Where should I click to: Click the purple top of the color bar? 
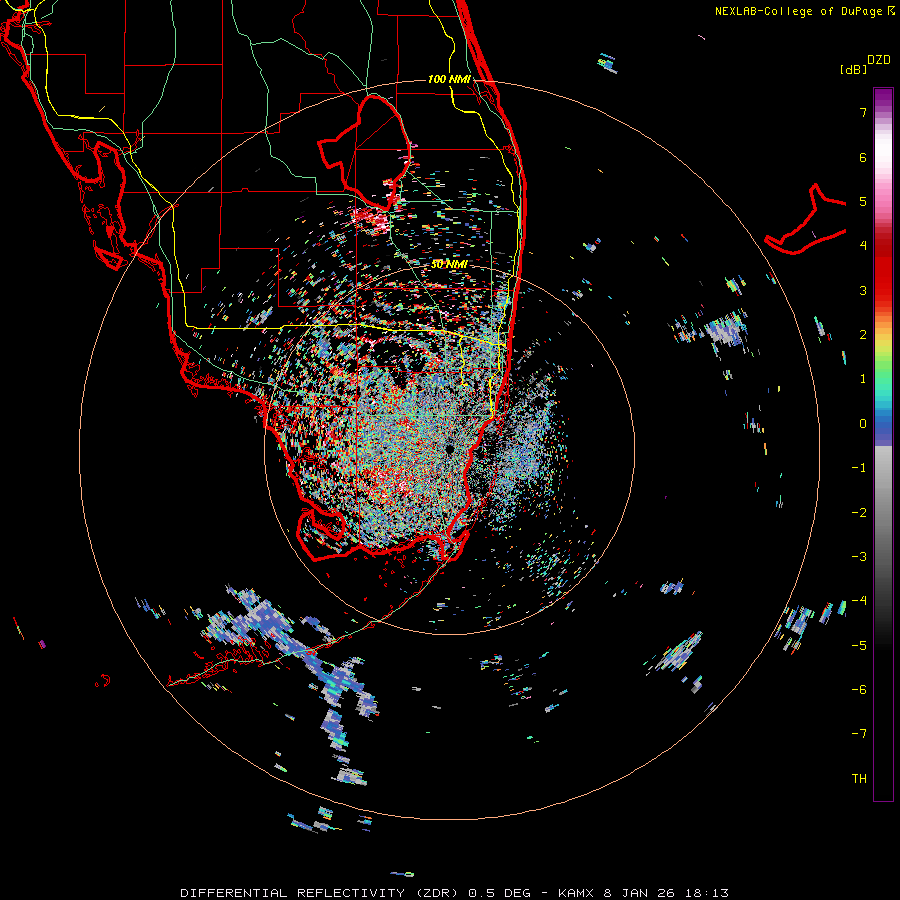(x=883, y=98)
